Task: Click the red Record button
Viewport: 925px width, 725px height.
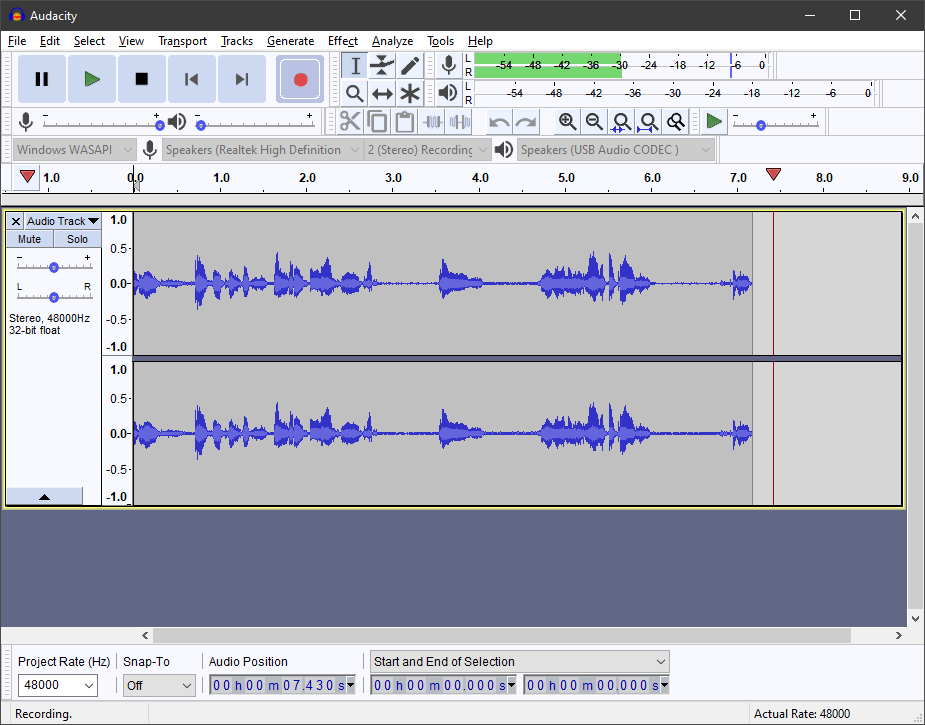Action: pyautogui.click(x=300, y=79)
